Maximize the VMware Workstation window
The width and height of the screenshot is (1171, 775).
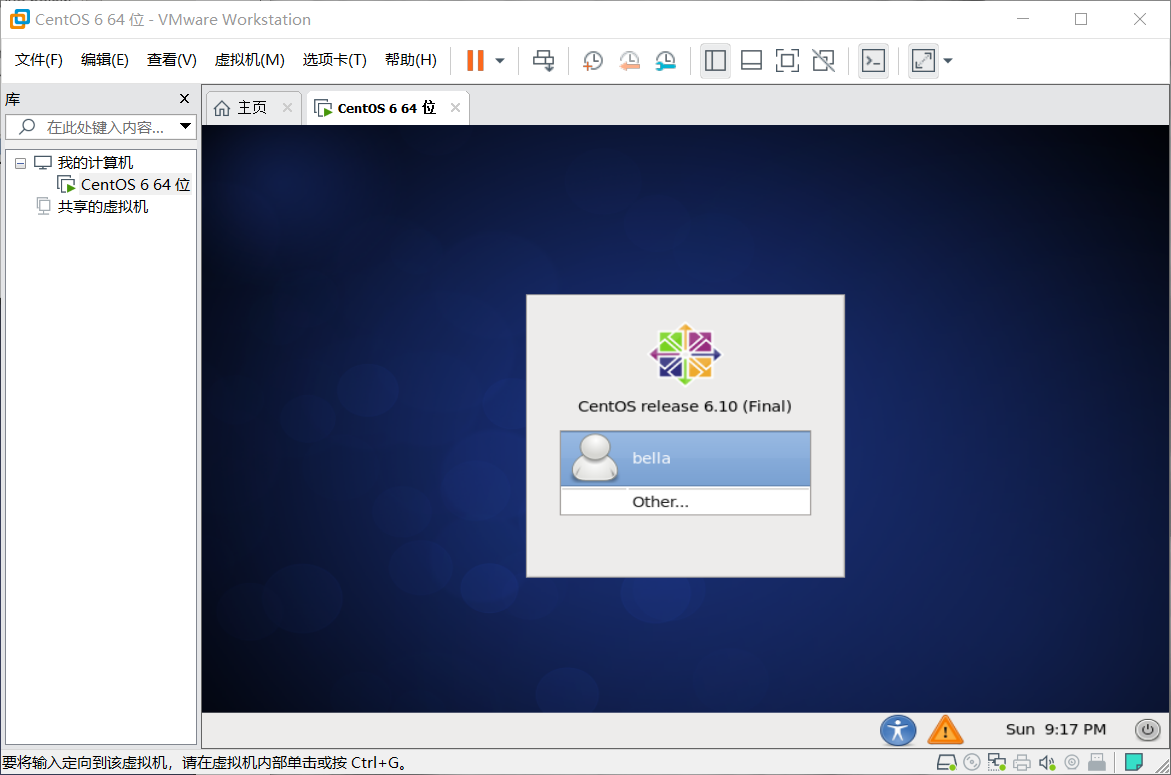[x=1081, y=19]
